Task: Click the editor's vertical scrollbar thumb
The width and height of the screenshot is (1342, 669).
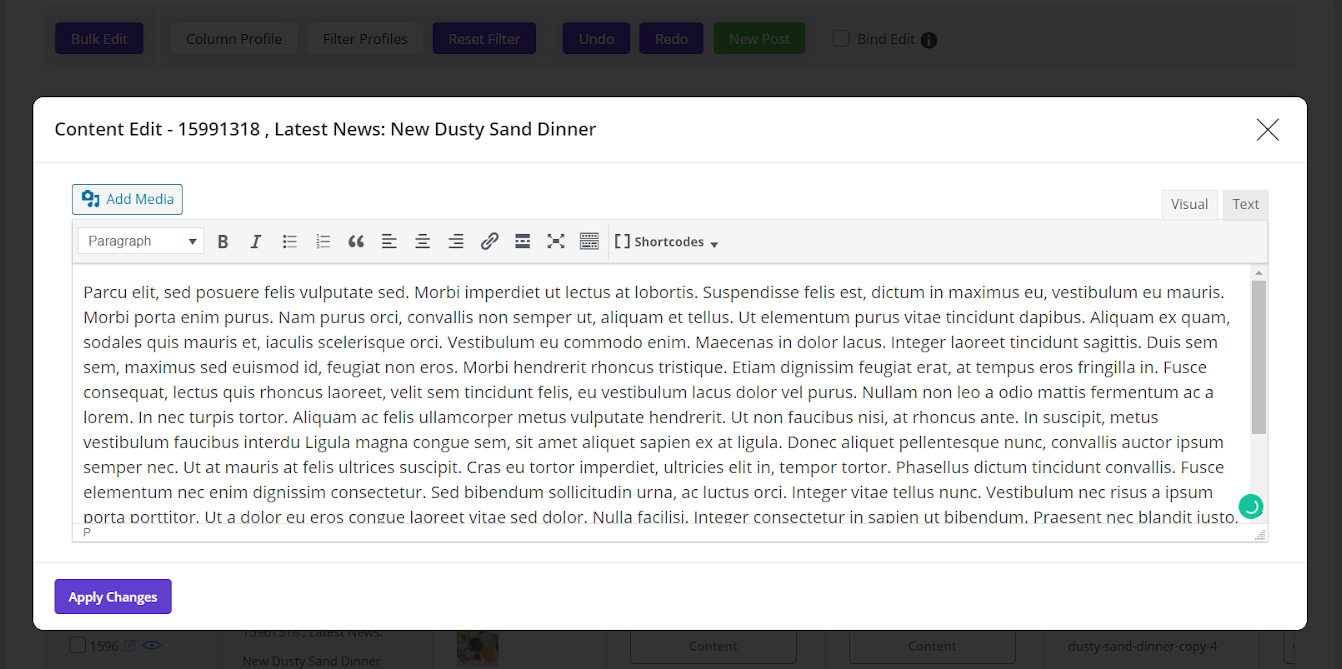Action: (1259, 357)
